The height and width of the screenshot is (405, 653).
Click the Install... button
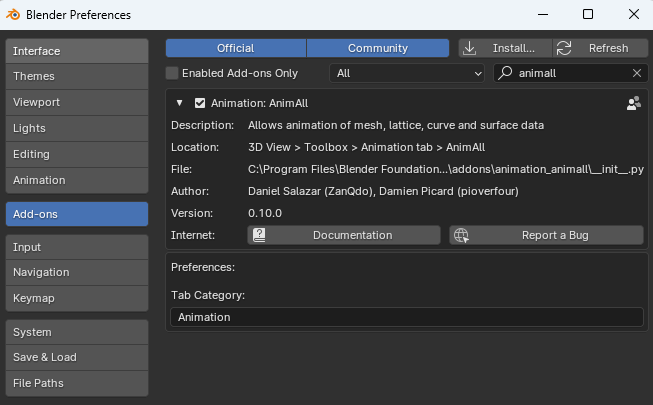[x=506, y=48]
